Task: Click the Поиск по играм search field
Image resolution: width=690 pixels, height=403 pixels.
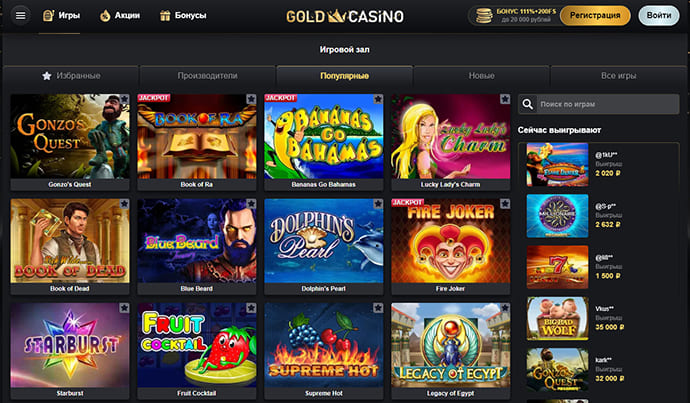Action: 598,104
